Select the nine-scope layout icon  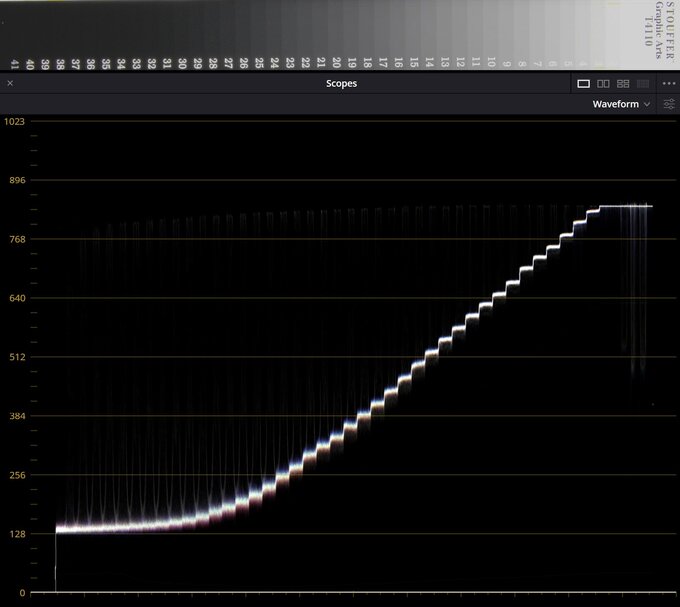click(643, 84)
